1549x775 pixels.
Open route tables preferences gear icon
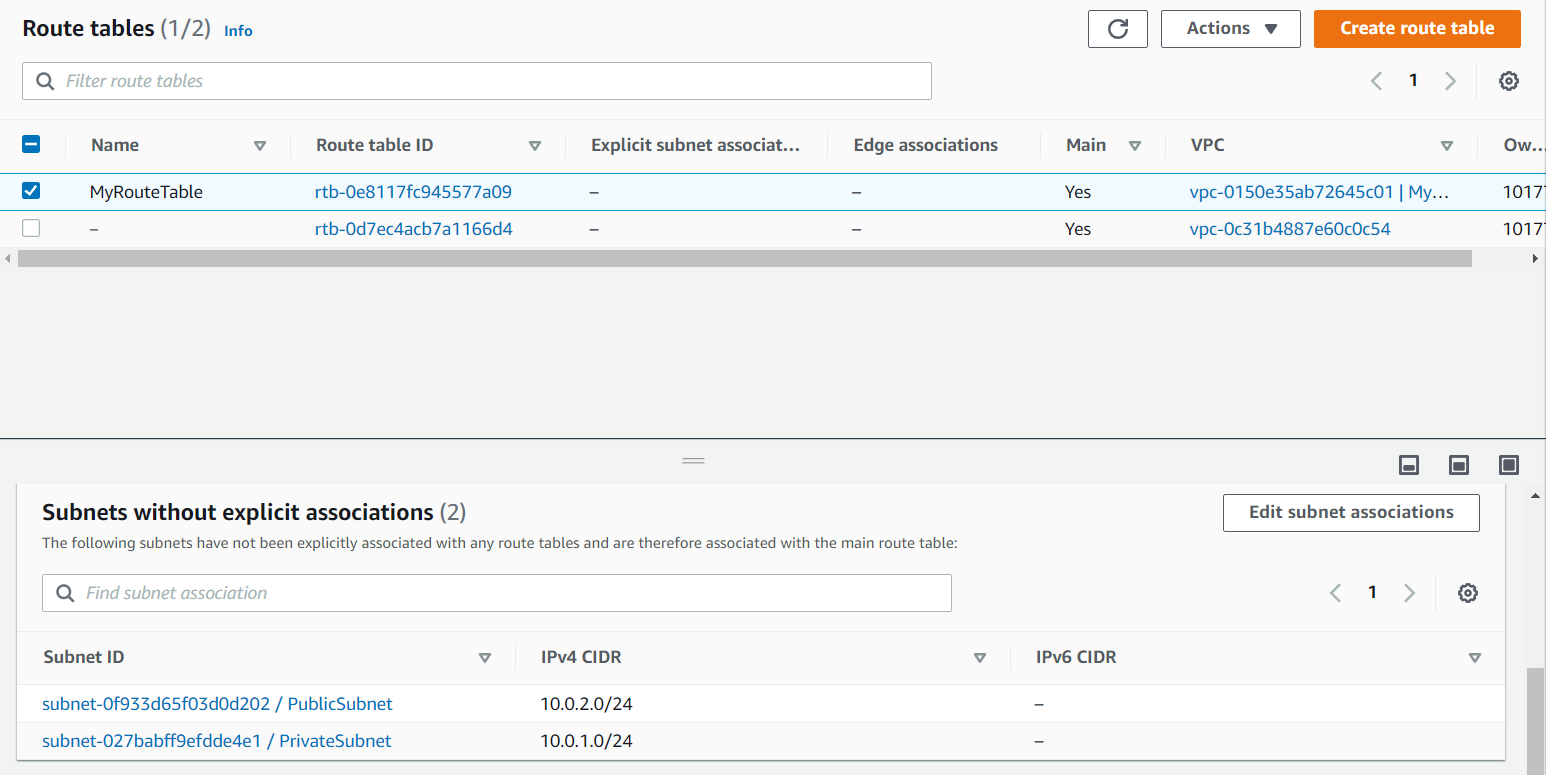pyautogui.click(x=1509, y=82)
